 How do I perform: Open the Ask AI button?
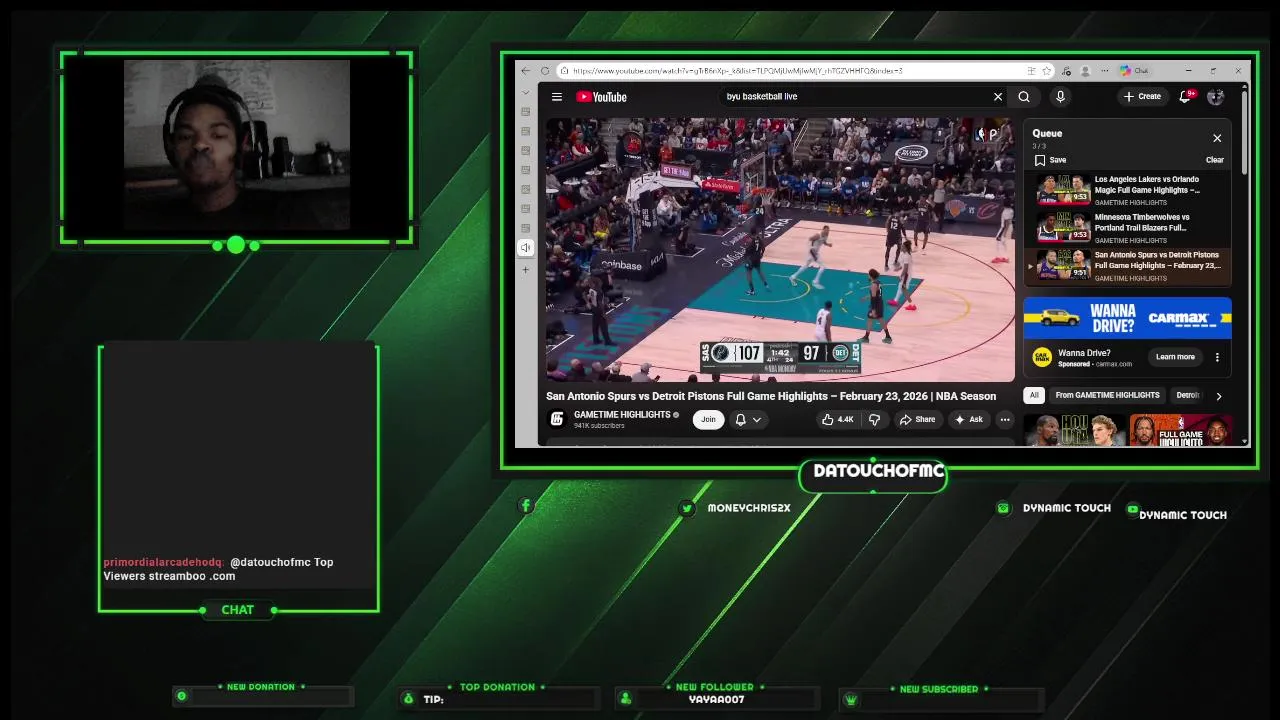[968, 420]
